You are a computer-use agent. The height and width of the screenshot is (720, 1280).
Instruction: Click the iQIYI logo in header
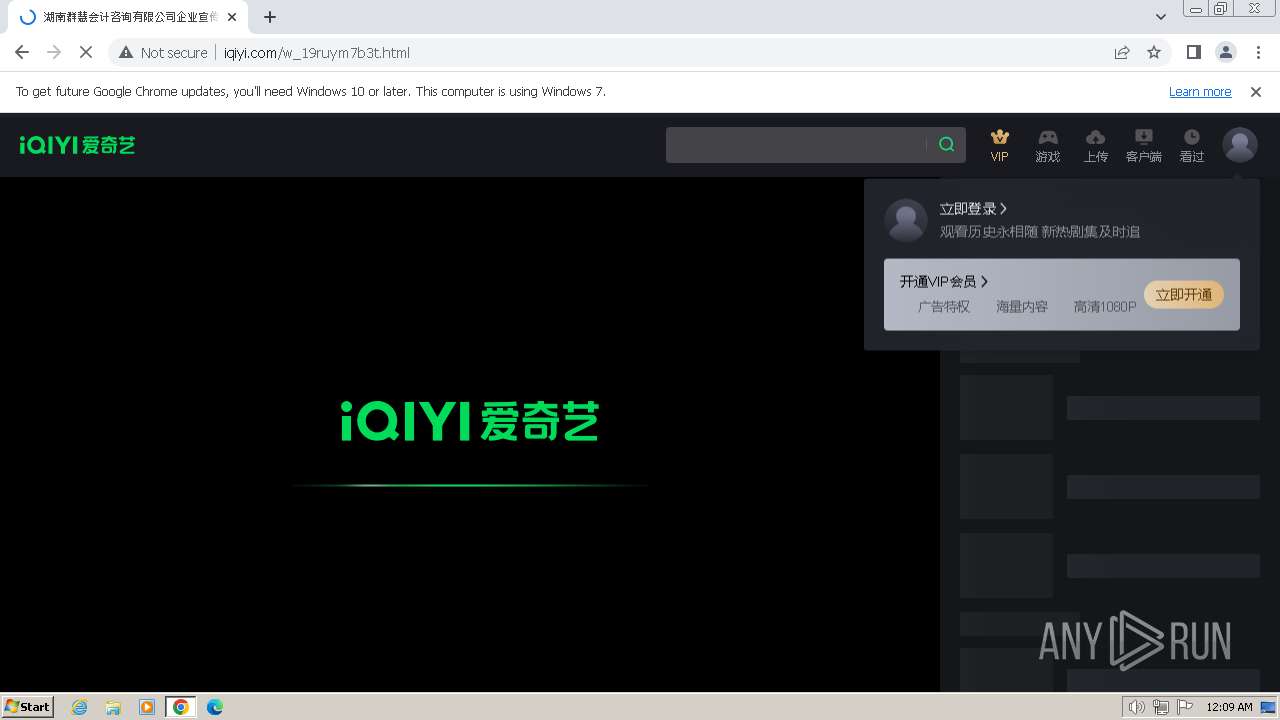pos(77,145)
